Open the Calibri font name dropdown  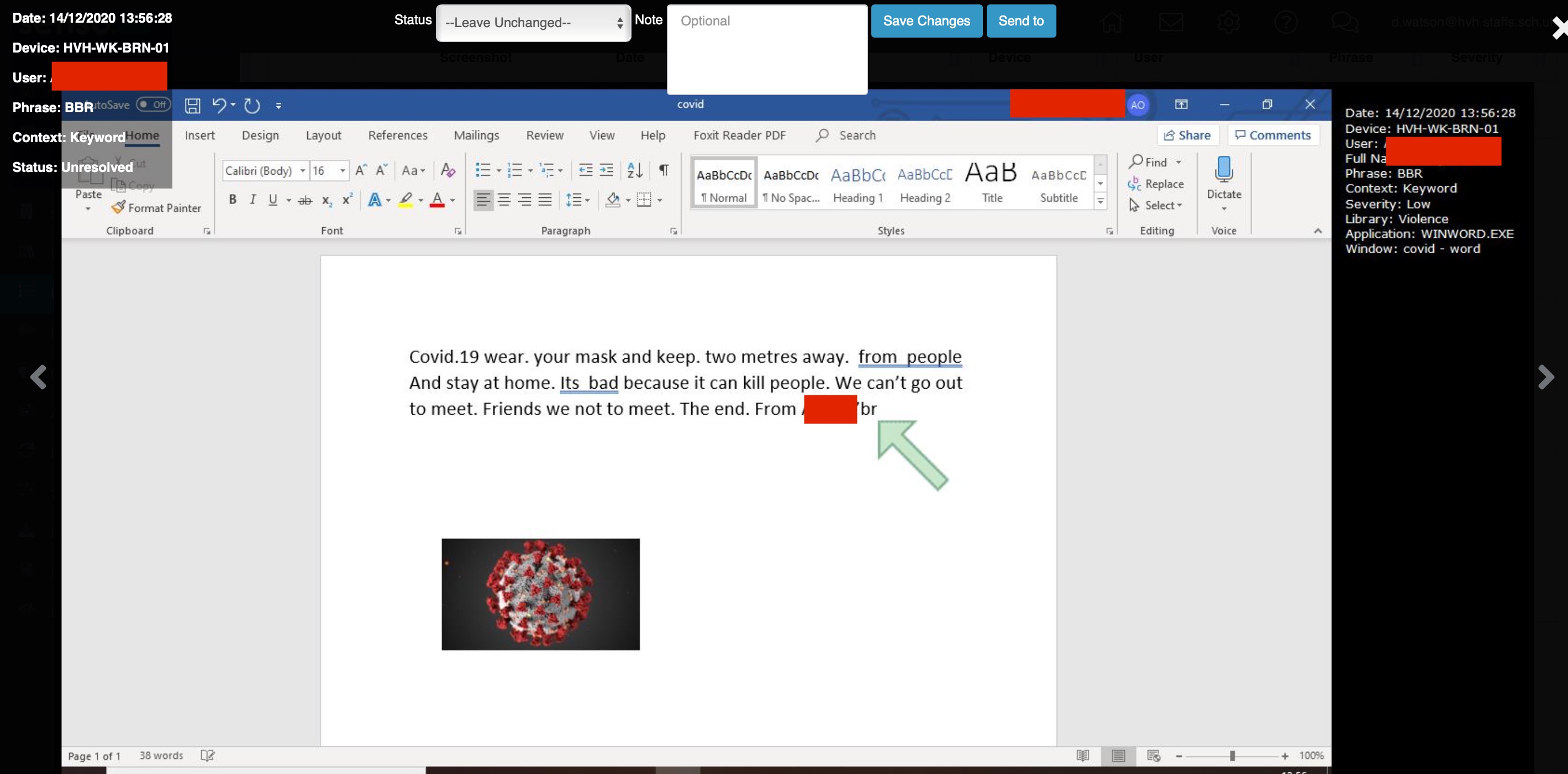click(x=302, y=170)
